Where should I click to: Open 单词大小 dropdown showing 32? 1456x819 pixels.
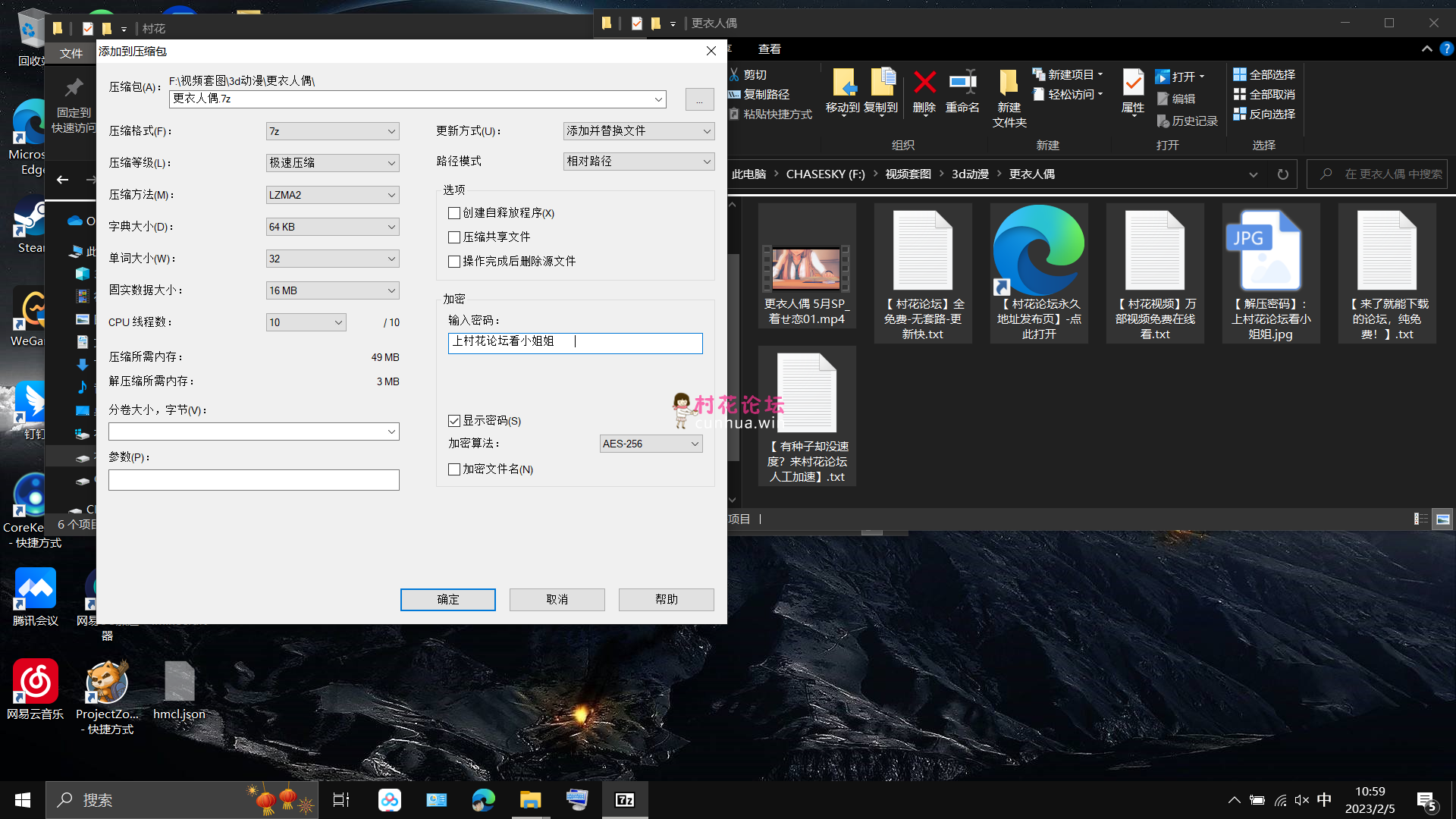[x=332, y=259]
